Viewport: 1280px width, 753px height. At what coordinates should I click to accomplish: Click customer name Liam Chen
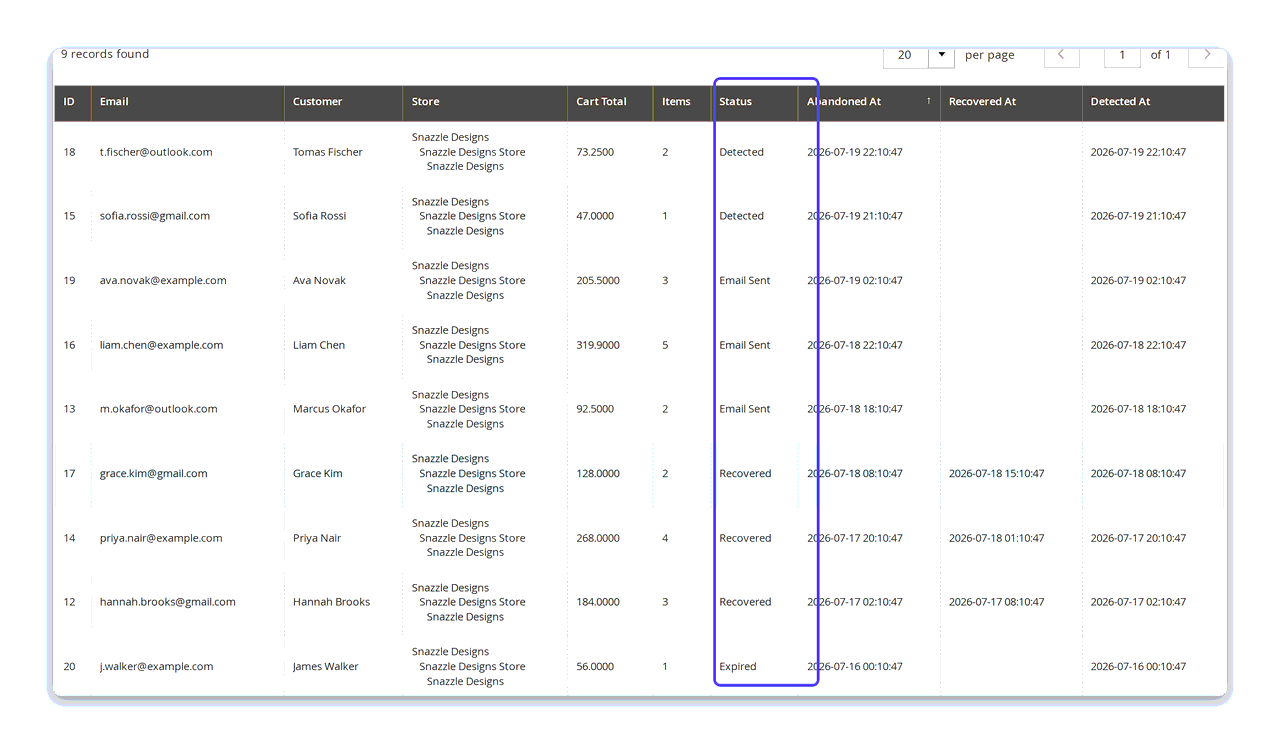tap(319, 345)
